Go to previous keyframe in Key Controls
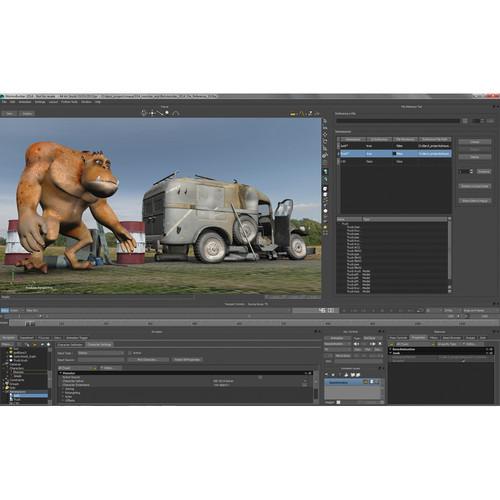 click(x=356, y=344)
